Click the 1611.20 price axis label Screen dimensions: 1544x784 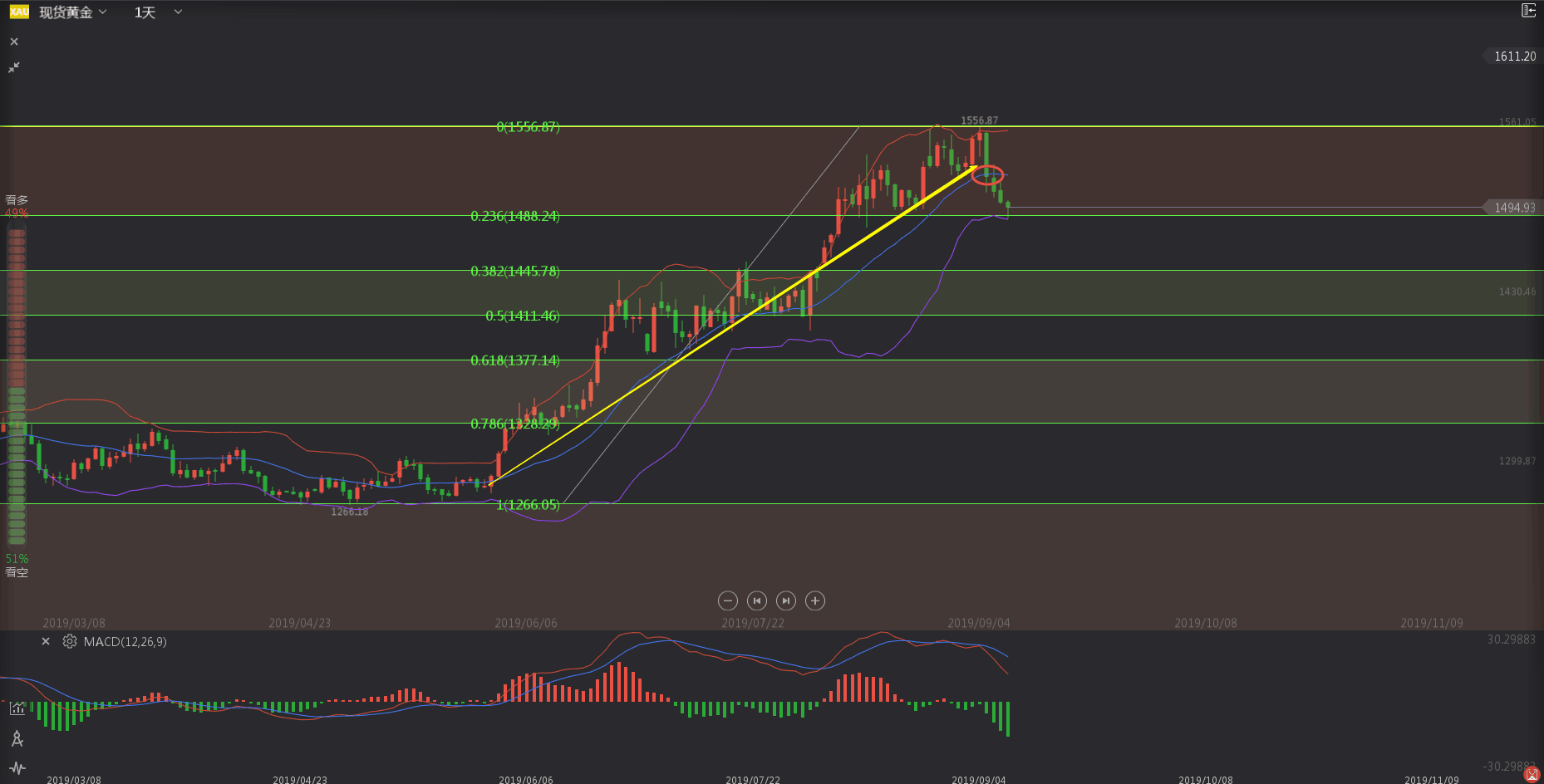(x=1513, y=56)
